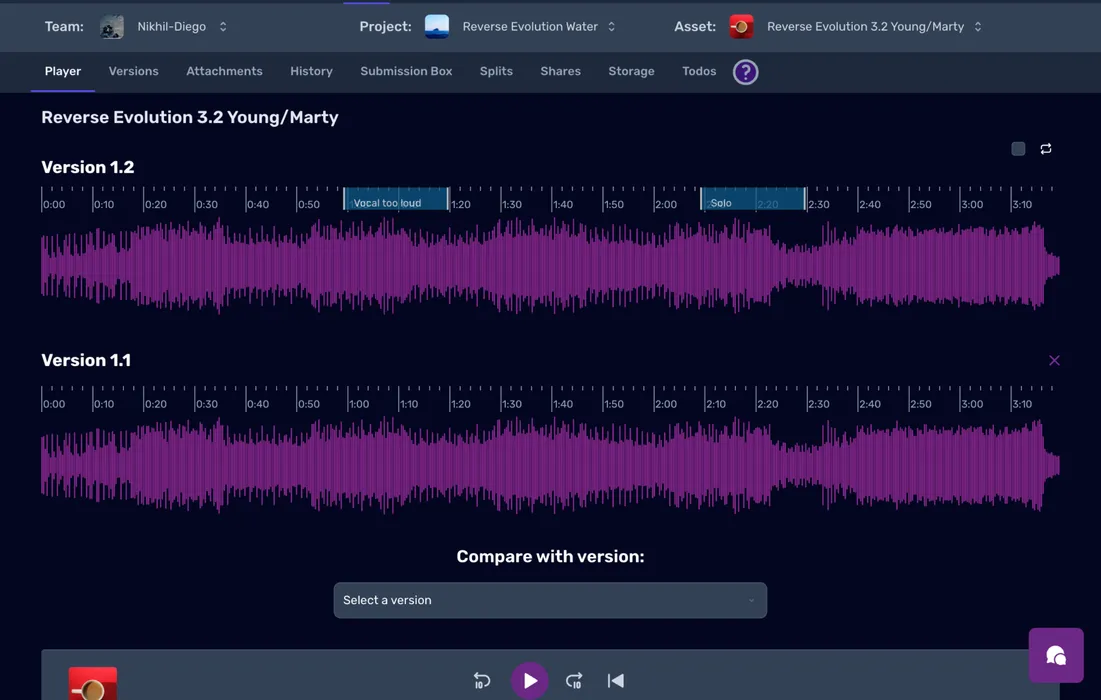Image resolution: width=1101 pixels, height=700 pixels.
Task: Expand the Project selector dropdown
Action: pos(611,27)
